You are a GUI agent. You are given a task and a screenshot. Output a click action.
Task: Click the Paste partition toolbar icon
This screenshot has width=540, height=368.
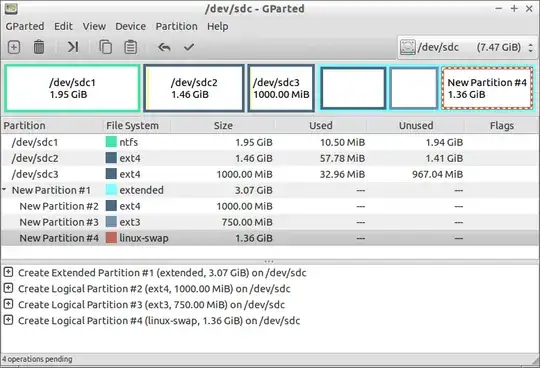pos(131,47)
